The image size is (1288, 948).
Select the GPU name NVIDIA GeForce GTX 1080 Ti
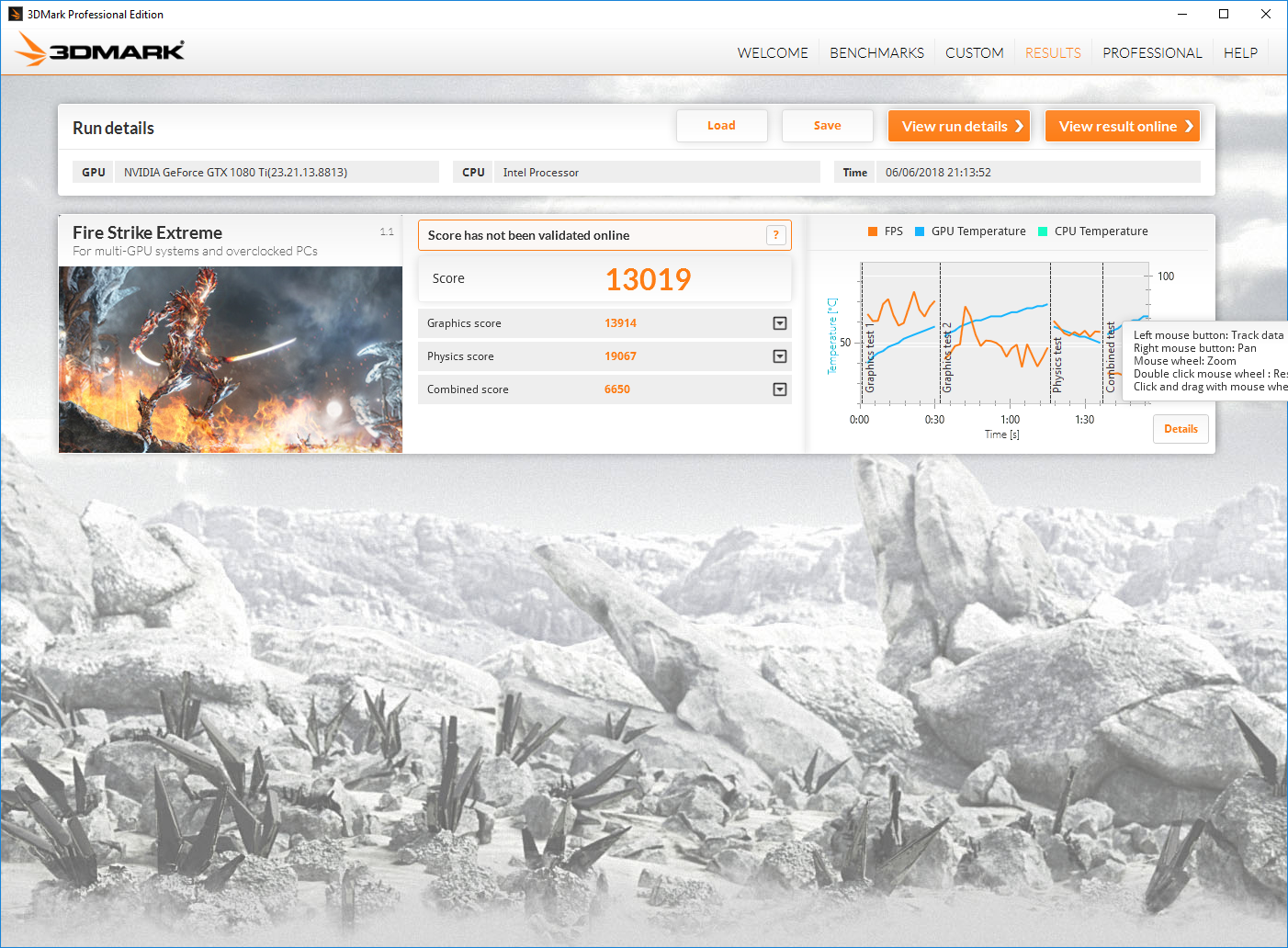tap(236, 173)
